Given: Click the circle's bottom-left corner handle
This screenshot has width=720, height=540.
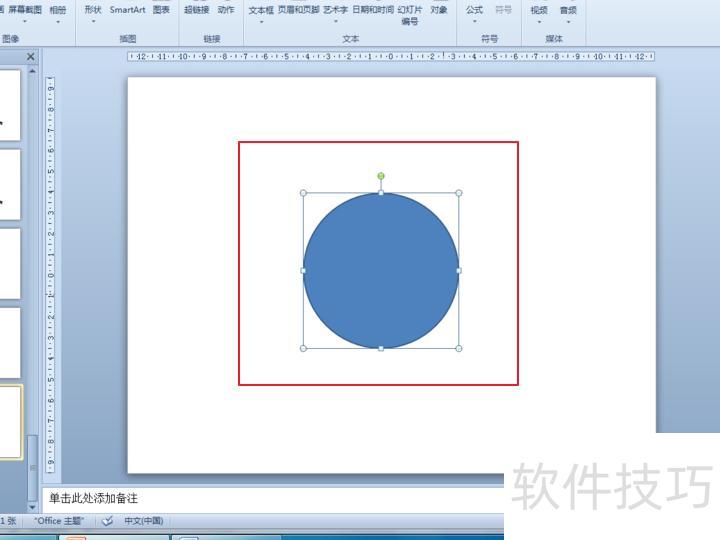Looking at the screenshot, I should (x=303, y=349).
